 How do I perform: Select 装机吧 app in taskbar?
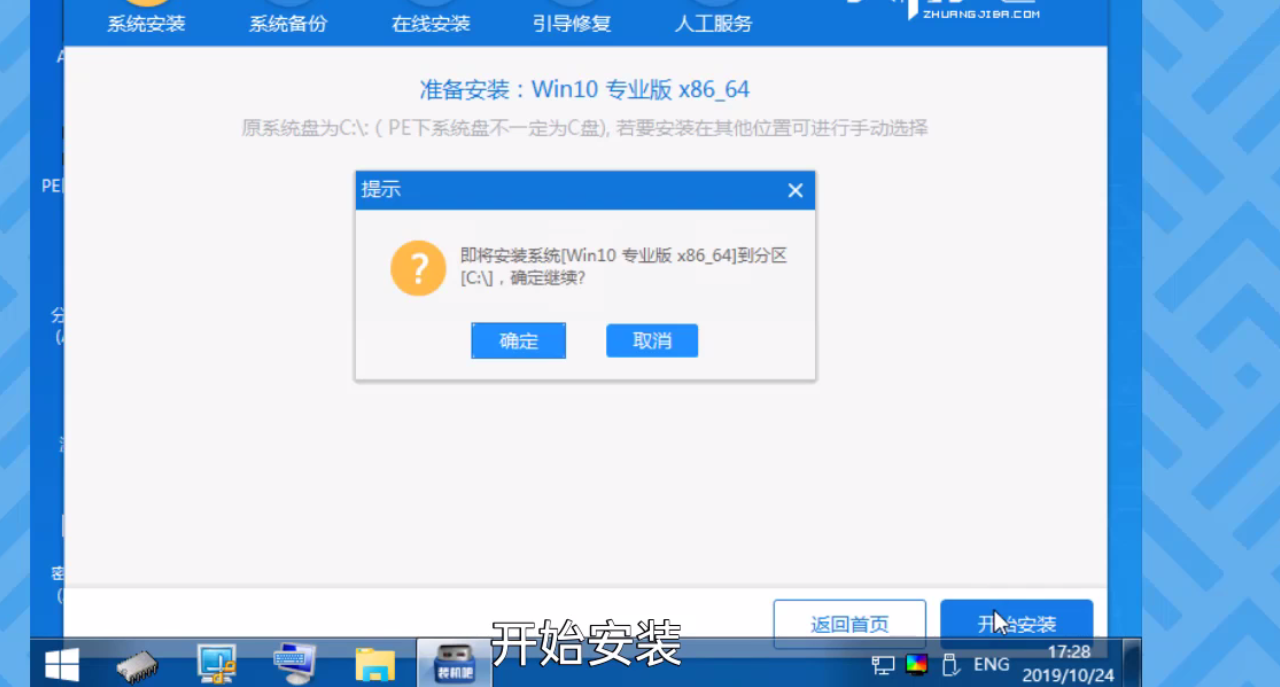coord(453,664)
